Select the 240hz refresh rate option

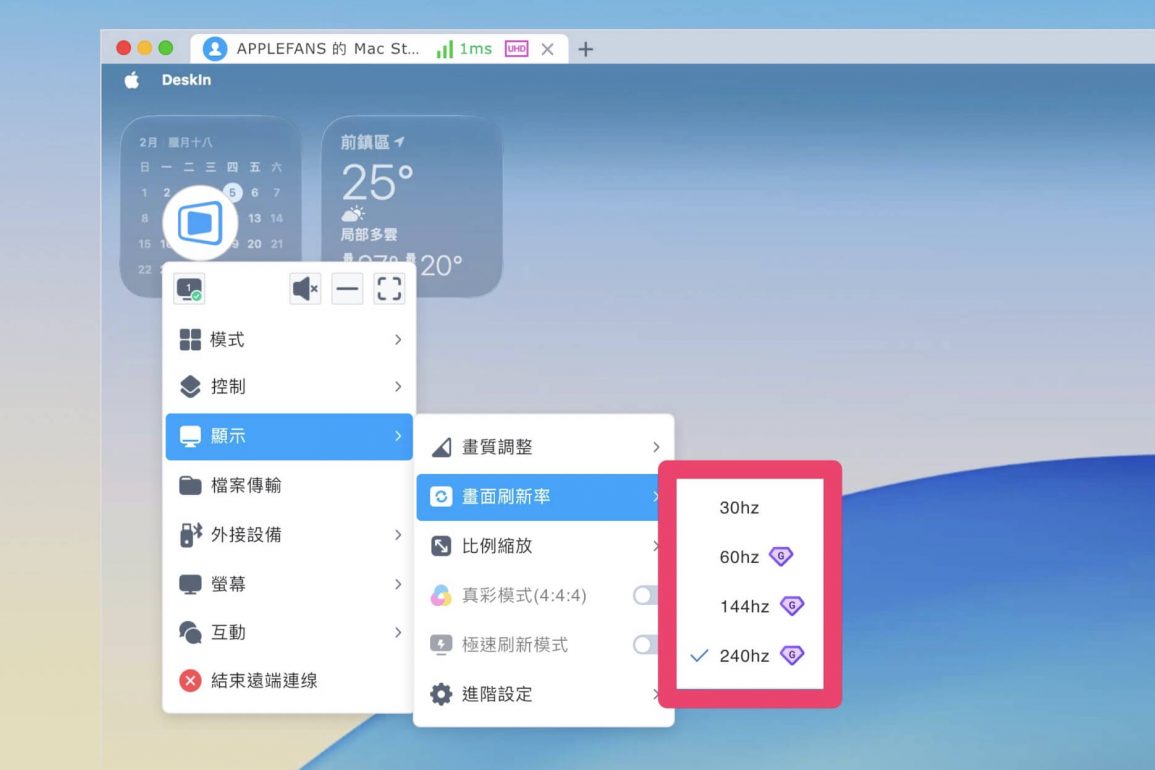[744, 656]
